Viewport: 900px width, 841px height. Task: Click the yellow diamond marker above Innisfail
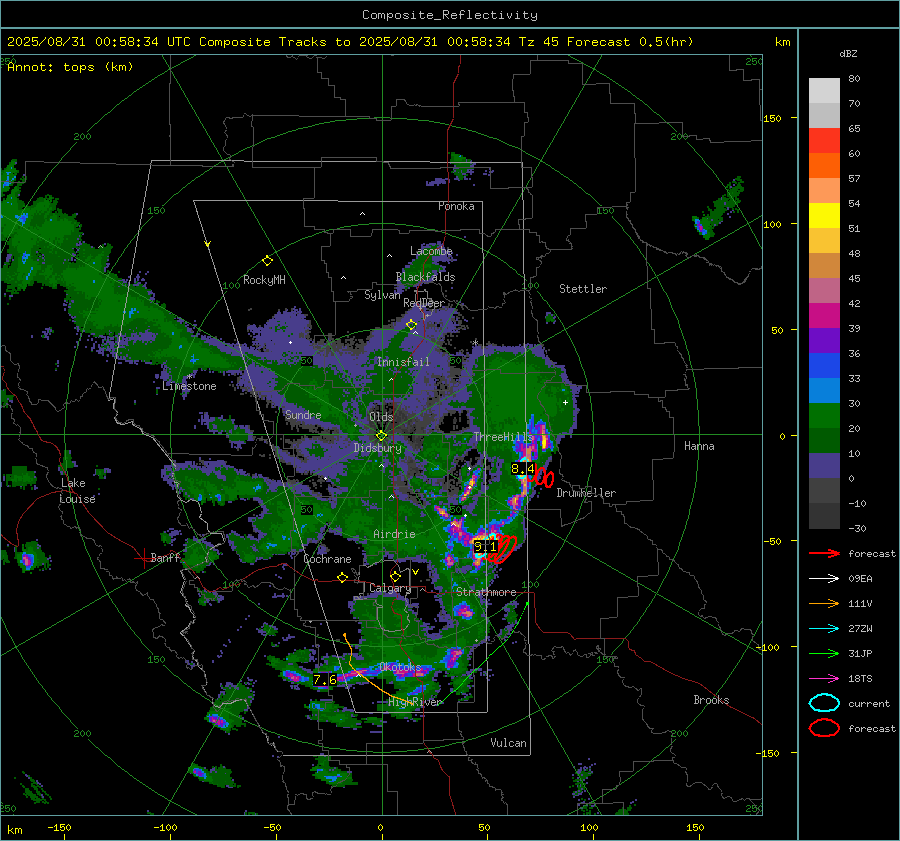coord(411,325)
